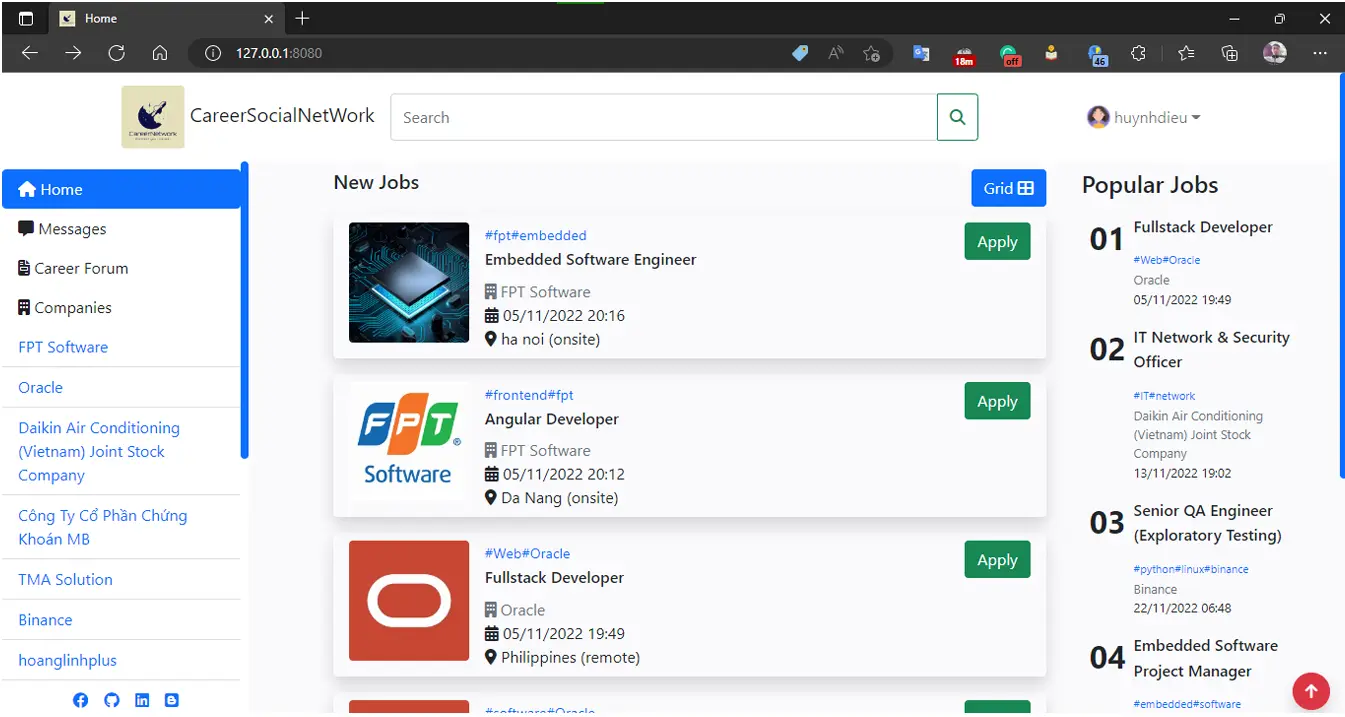This screenshot has height=717, width=1345.
Task: Click the Search input field
Action: pyautogui.click(x=663, y=117)
